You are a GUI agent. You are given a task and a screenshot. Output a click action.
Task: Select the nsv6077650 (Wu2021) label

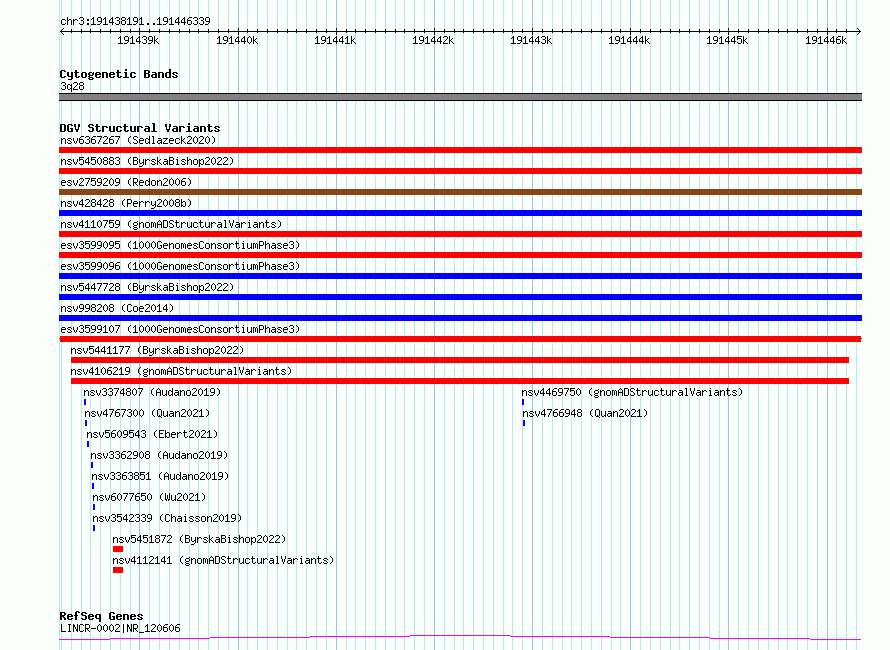point(149,497)
